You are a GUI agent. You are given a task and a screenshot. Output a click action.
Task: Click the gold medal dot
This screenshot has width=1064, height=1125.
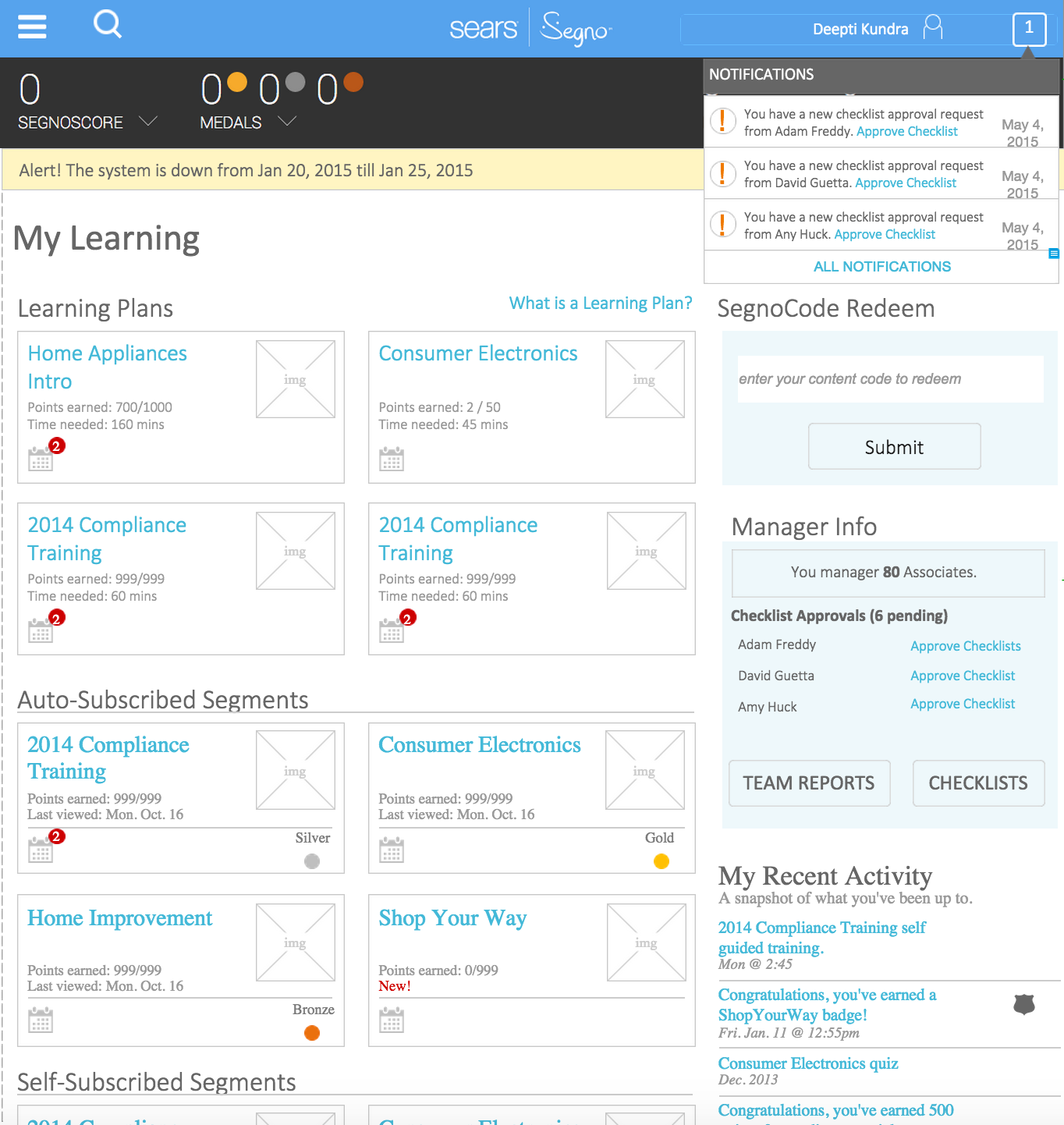point(237,82)
